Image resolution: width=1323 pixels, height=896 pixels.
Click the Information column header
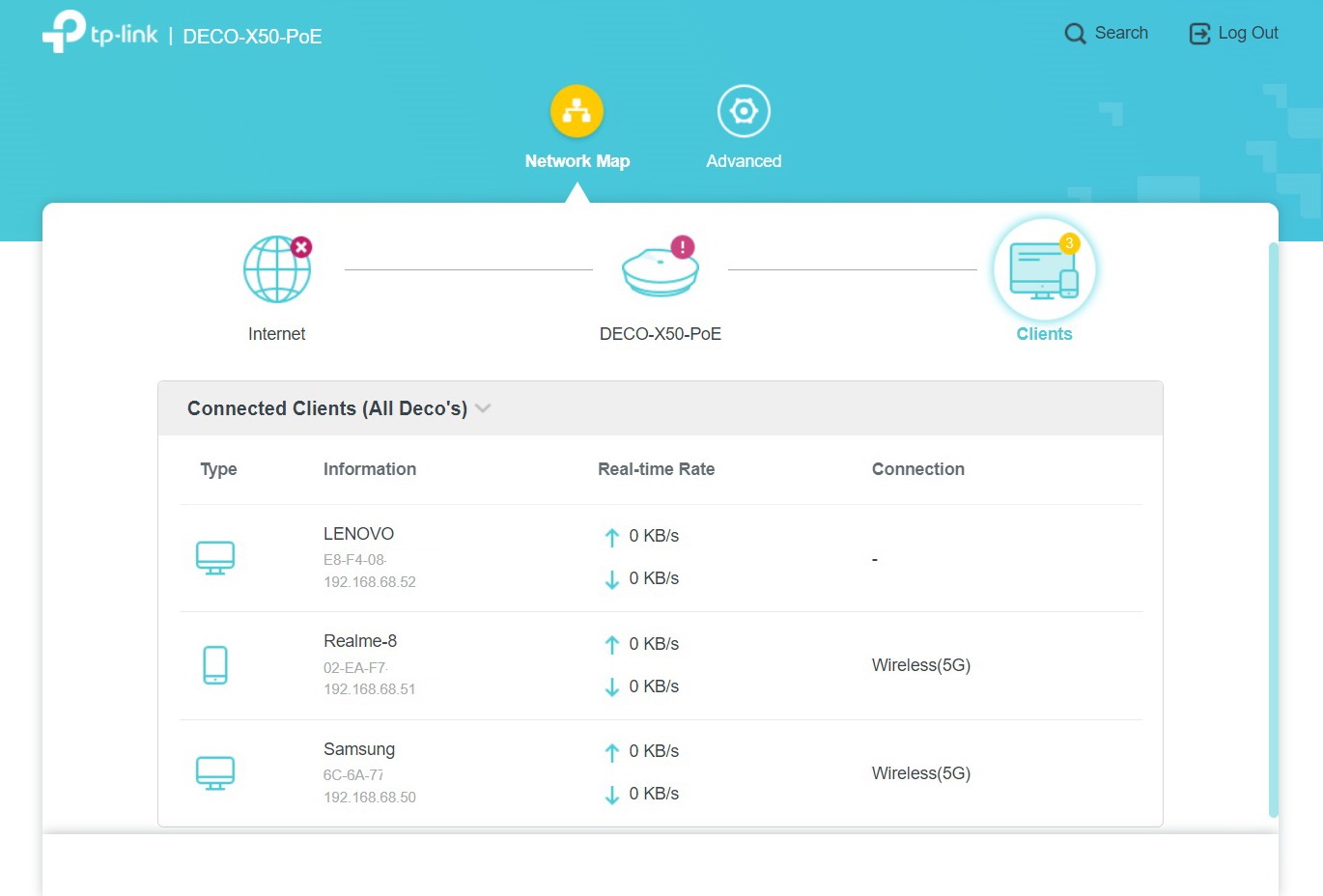370,469
